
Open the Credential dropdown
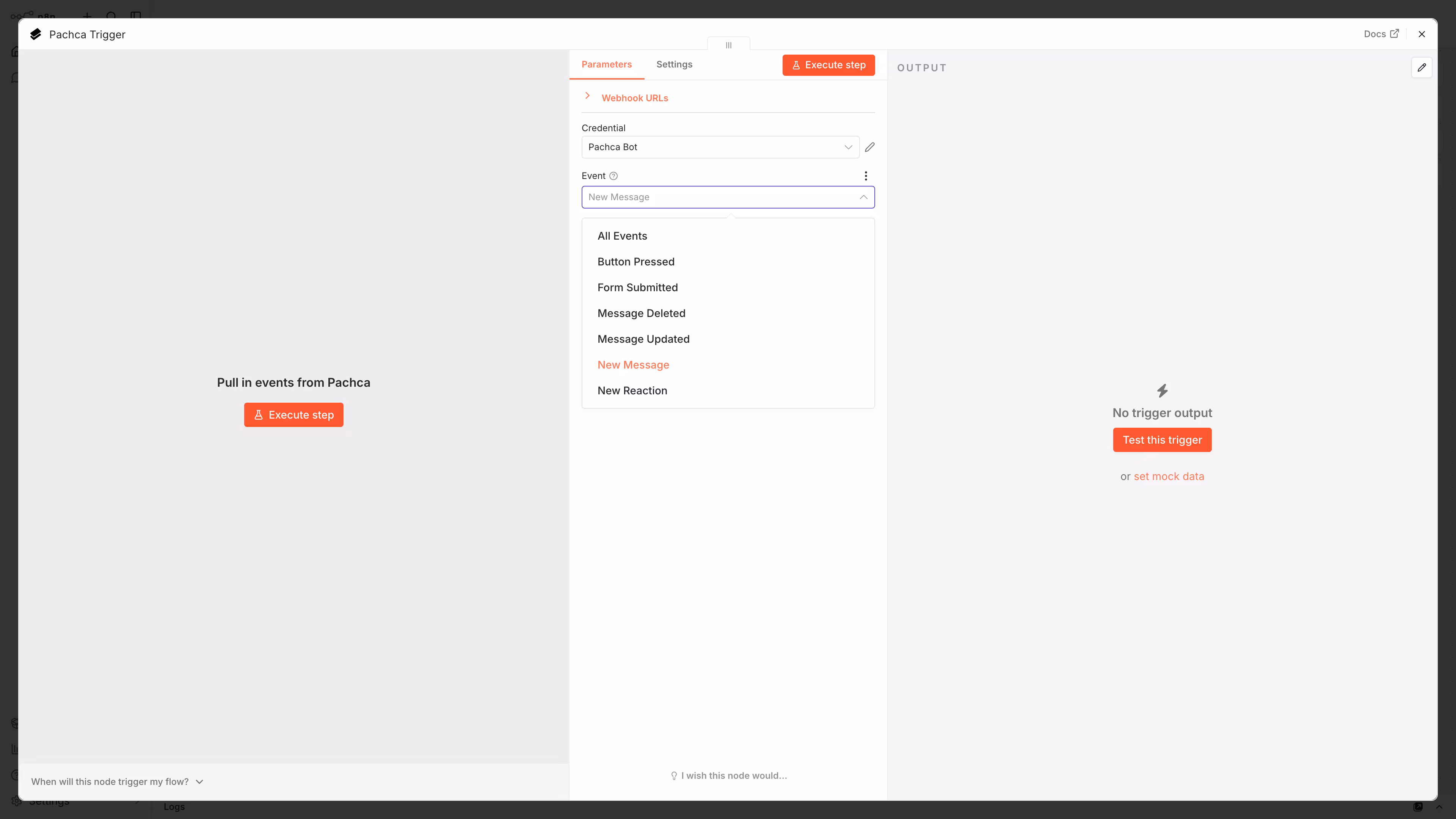[x=720, y=147]
